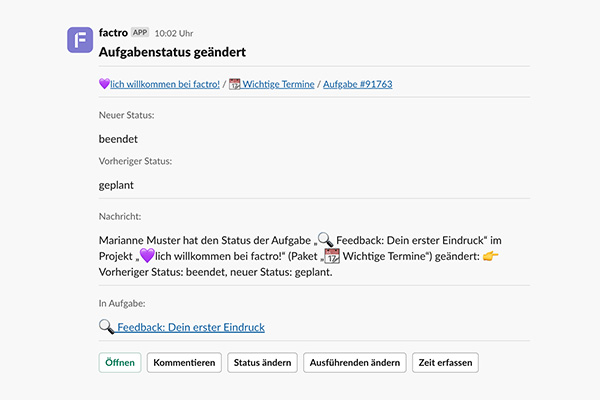Viewport: 600px width, 400px height.
Task: Click the purple heart emoji in breadcrumb
Action: pos(104,83)
